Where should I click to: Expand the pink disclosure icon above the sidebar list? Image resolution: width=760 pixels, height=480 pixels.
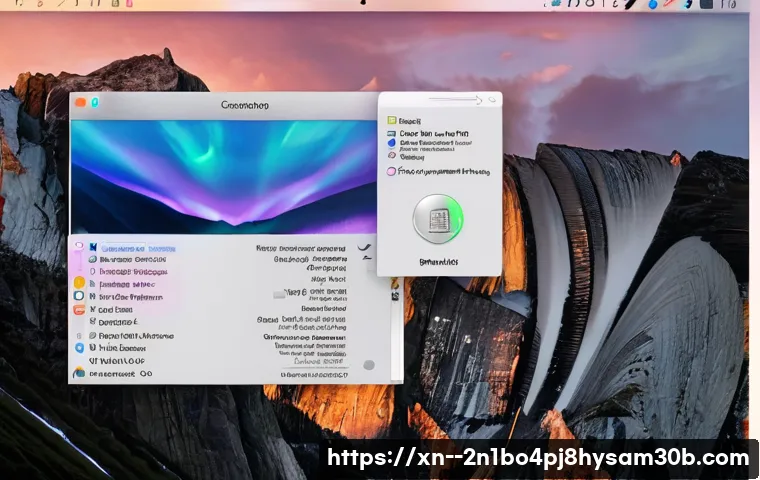pyautogui.click(x=77, y=246)
